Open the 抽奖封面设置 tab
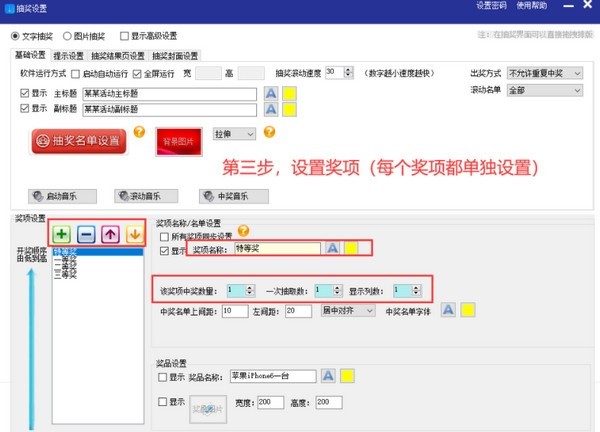The image size is (600, 432). click(x=175, y=56)
